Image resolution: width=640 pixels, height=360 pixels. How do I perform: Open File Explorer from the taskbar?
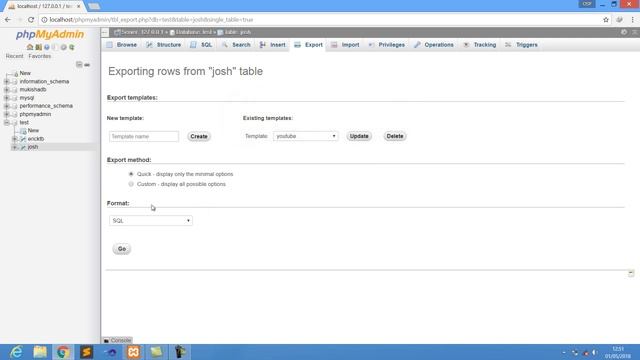[x=40, y=352]
